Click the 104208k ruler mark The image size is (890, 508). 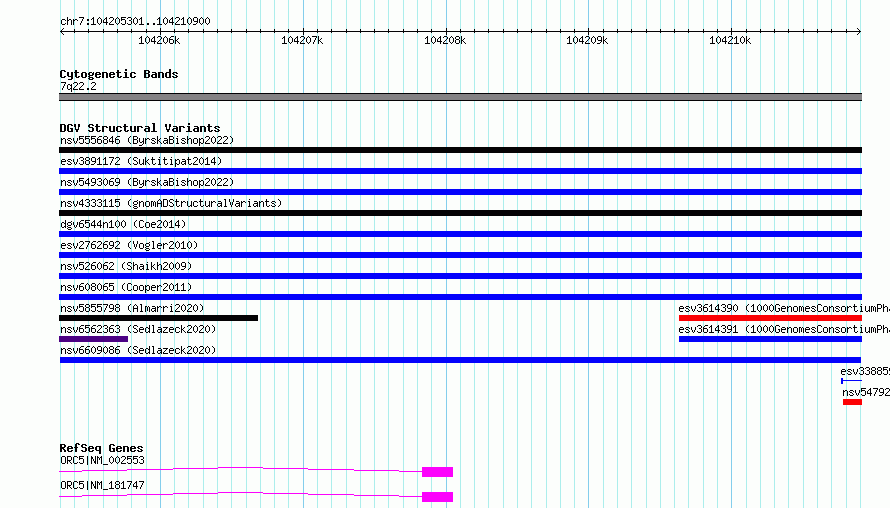pos(445,40)
